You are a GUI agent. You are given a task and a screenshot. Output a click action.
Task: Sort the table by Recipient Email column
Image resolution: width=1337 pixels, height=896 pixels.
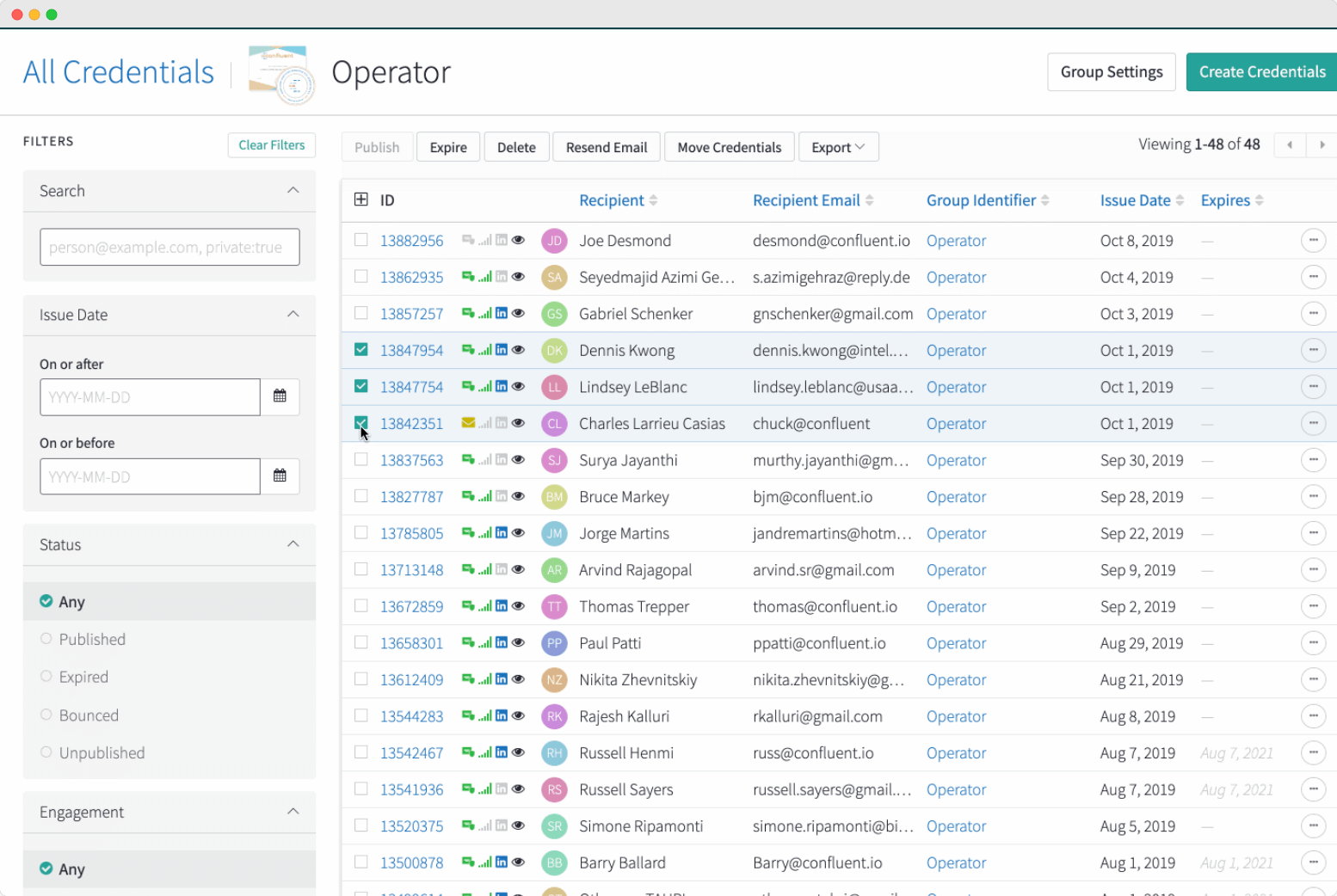(x=813, y=200)
